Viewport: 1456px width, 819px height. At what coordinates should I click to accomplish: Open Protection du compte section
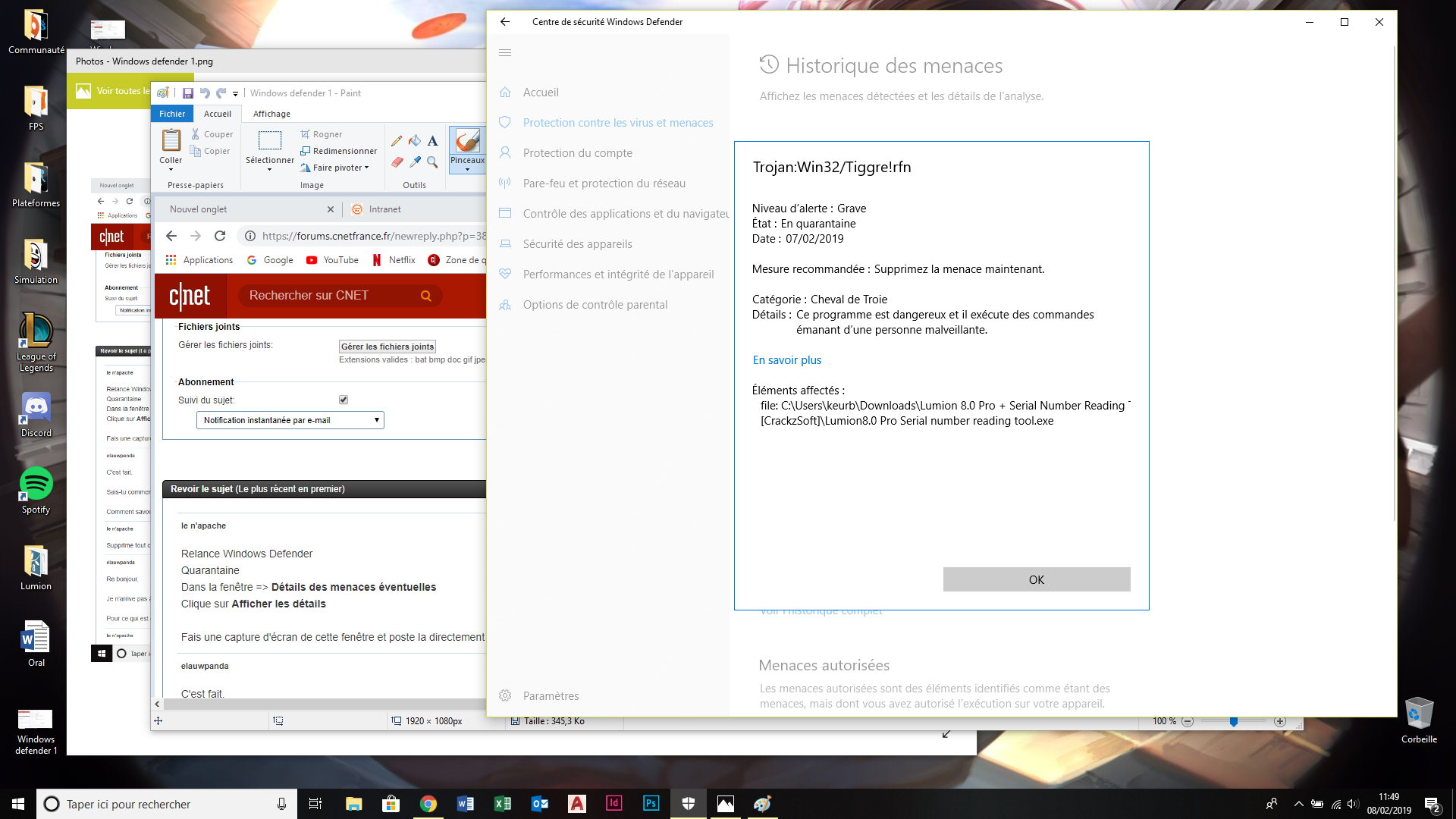tap(577, 153)
